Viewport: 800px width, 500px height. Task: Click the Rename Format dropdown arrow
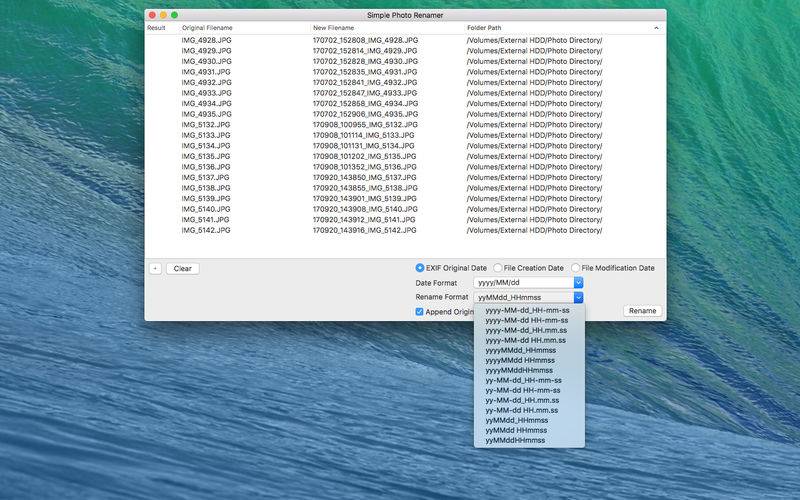point(578,297)
